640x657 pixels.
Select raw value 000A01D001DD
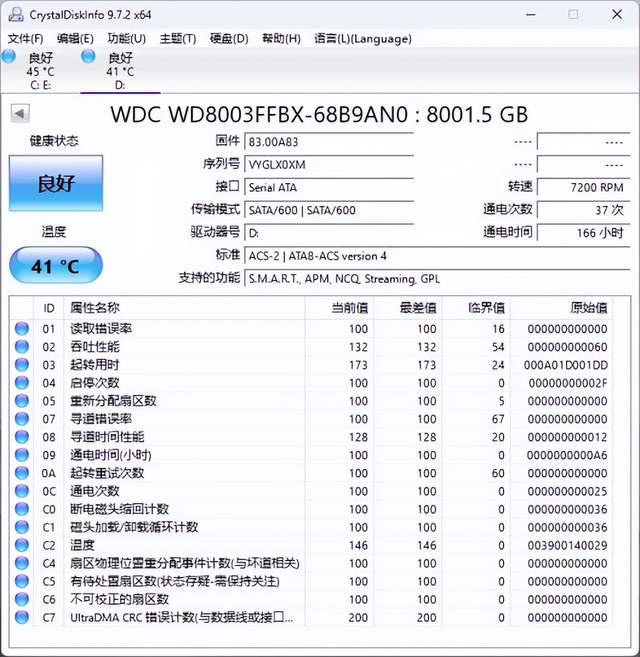tap(566, 365)
